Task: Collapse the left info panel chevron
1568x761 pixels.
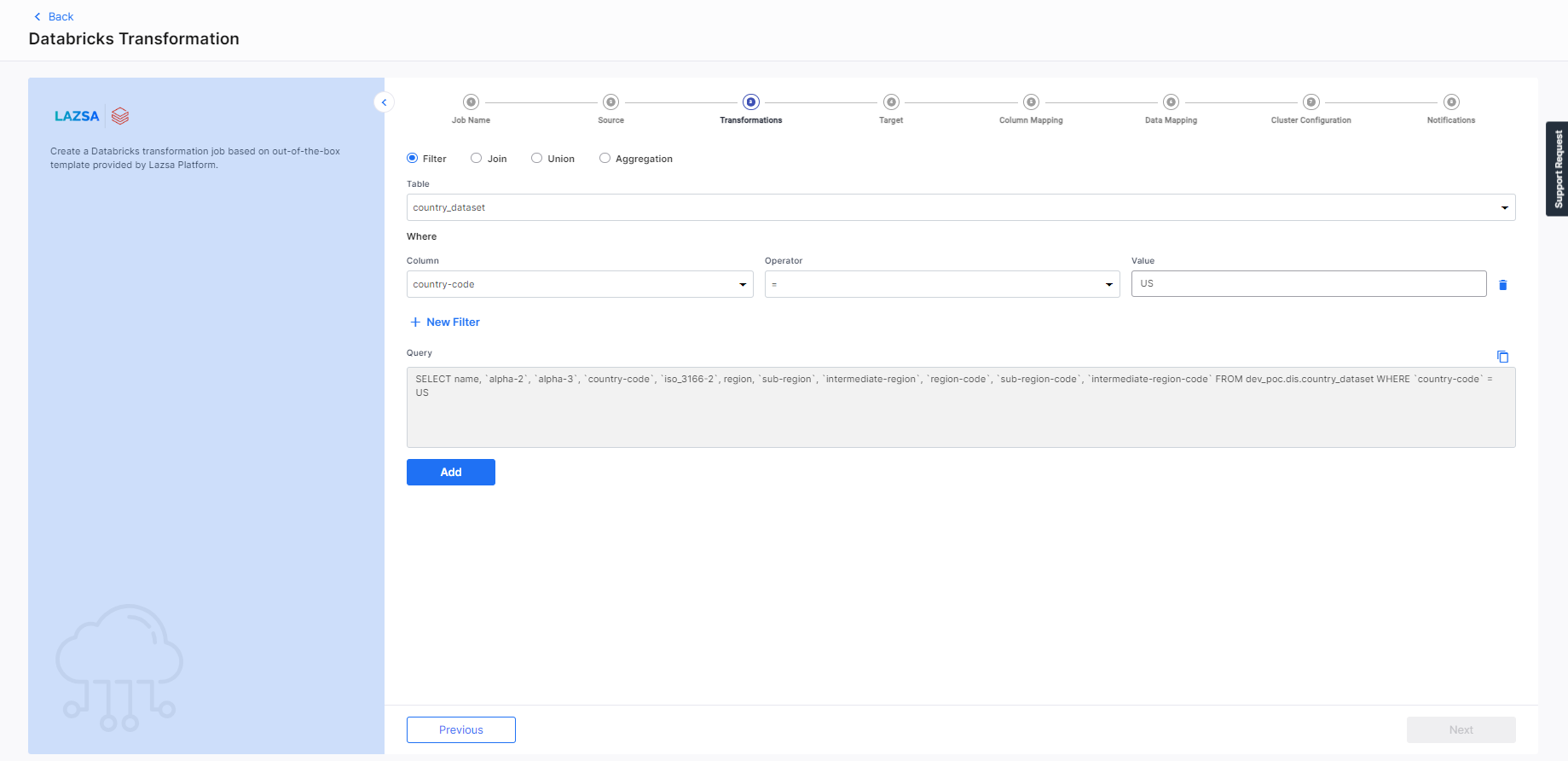Action: coord(384,102)
